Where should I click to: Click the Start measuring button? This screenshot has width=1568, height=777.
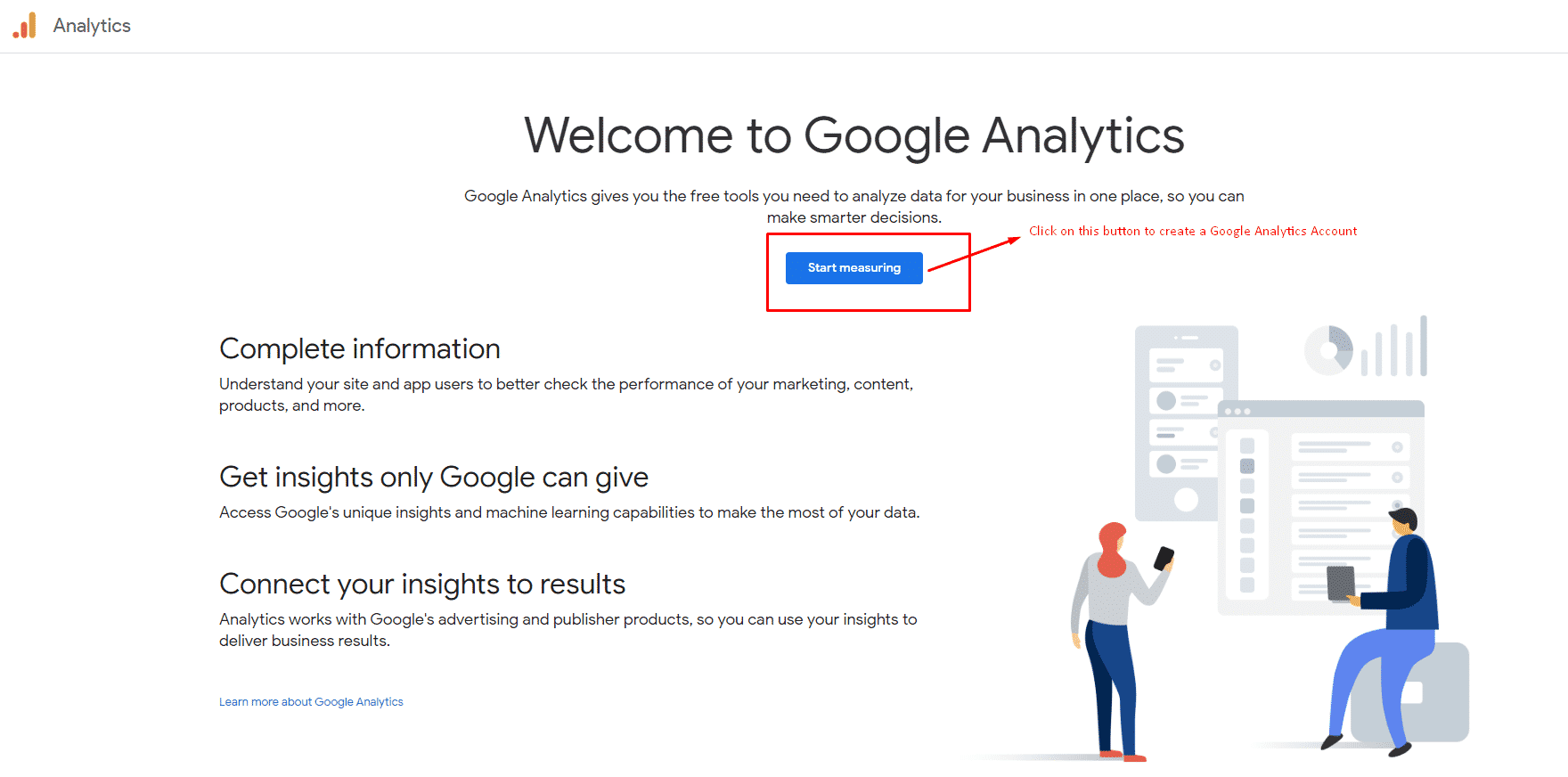853,268
